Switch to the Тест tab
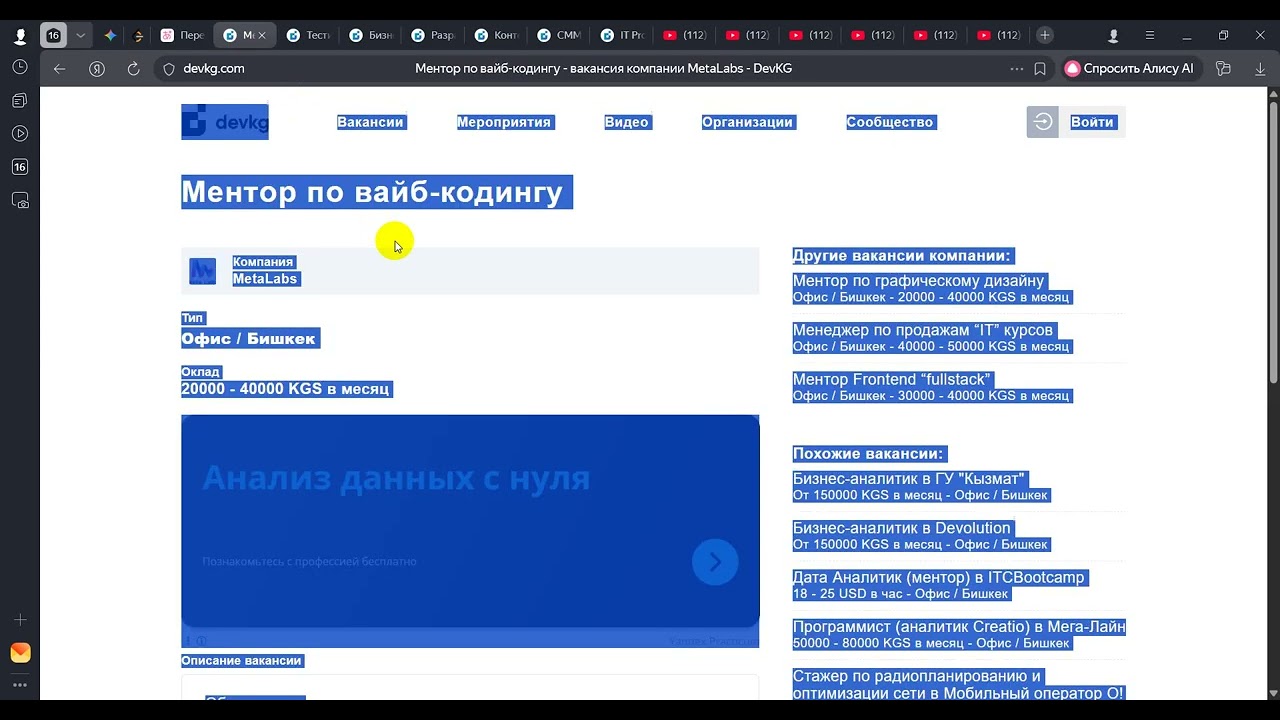The width and height of the screenshot is (1280, 720). click(308, 35)
